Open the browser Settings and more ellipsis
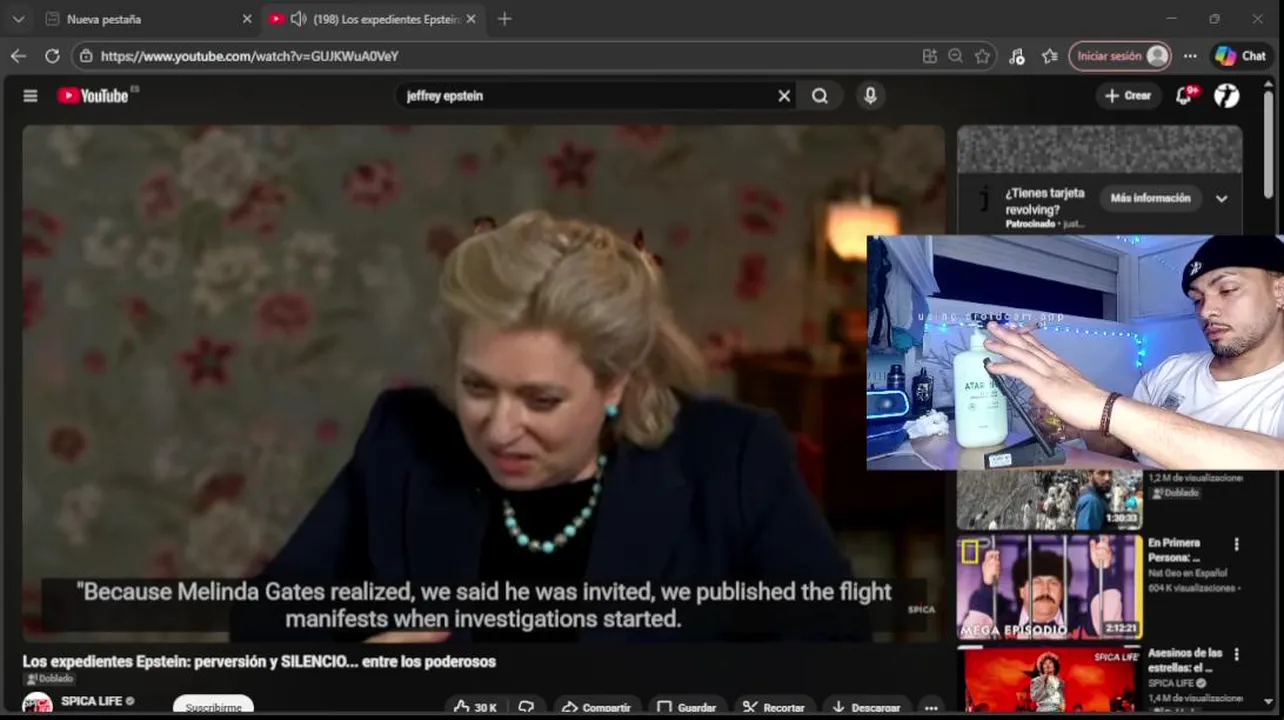The width and height of the screenshot is (1284, 720). tap(1190, 56)
